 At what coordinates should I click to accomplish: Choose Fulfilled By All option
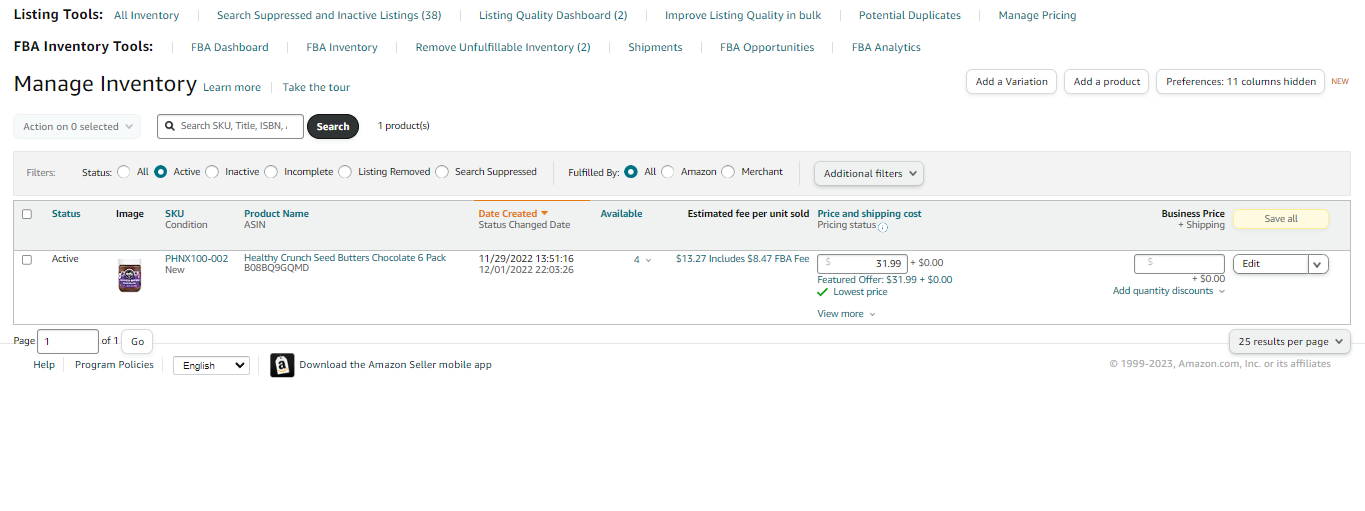pyautogui.click(x=631, y=172)
